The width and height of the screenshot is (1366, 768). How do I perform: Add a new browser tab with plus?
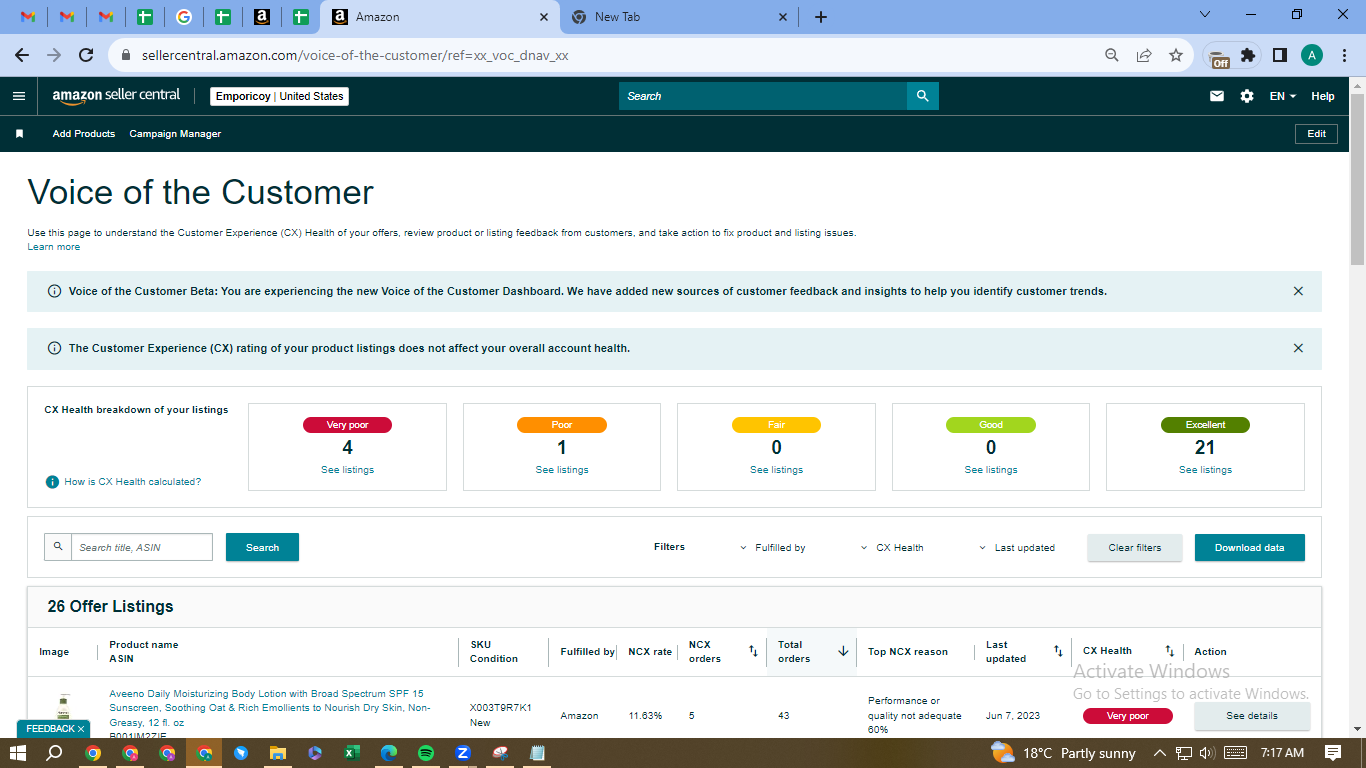(821, 17)
